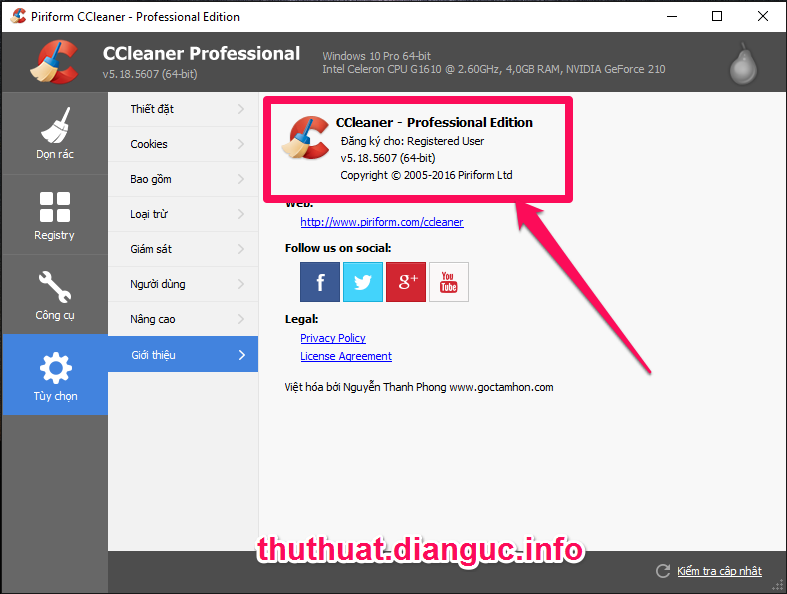Image resolution: width=787 pixels, height=594 pixels.
Task: Click the Follow us on social heading
Action: (x=338, y=248)
